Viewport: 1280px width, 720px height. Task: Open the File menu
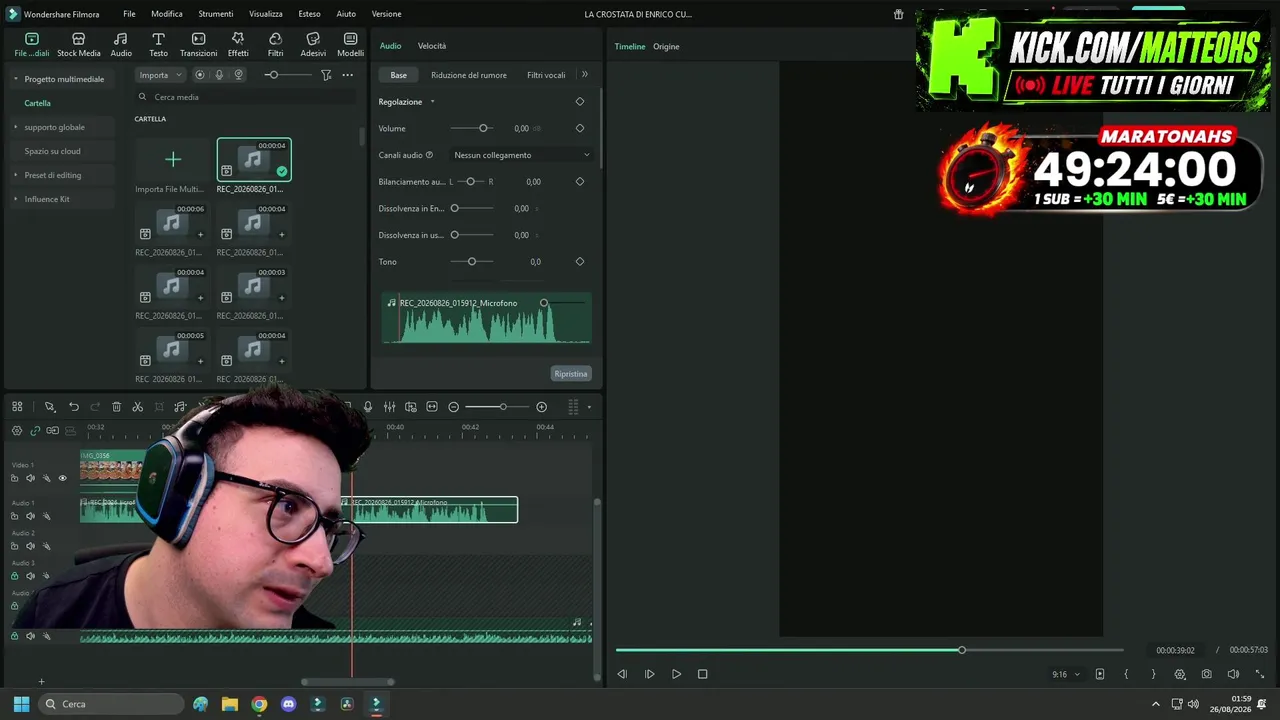129,14
